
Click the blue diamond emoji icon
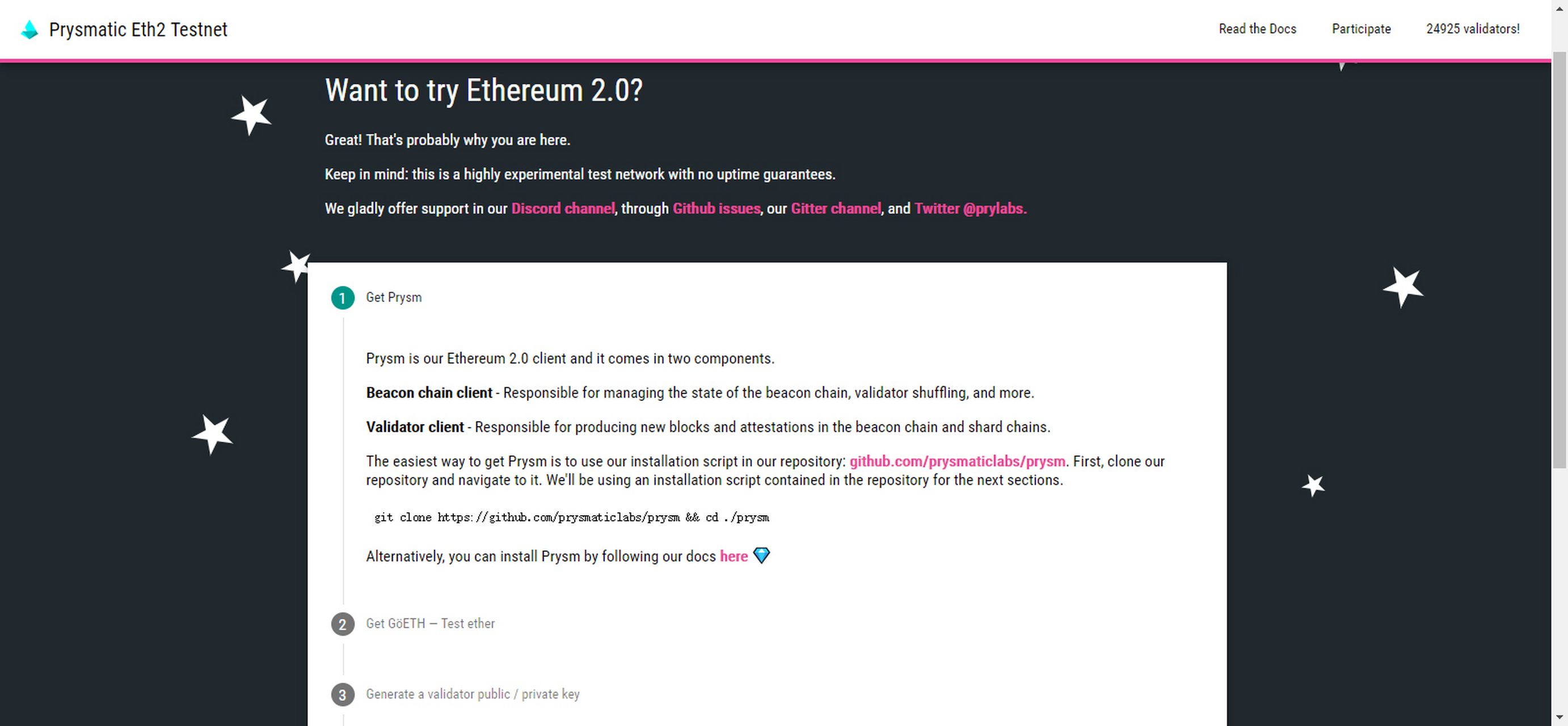[761, 556]
